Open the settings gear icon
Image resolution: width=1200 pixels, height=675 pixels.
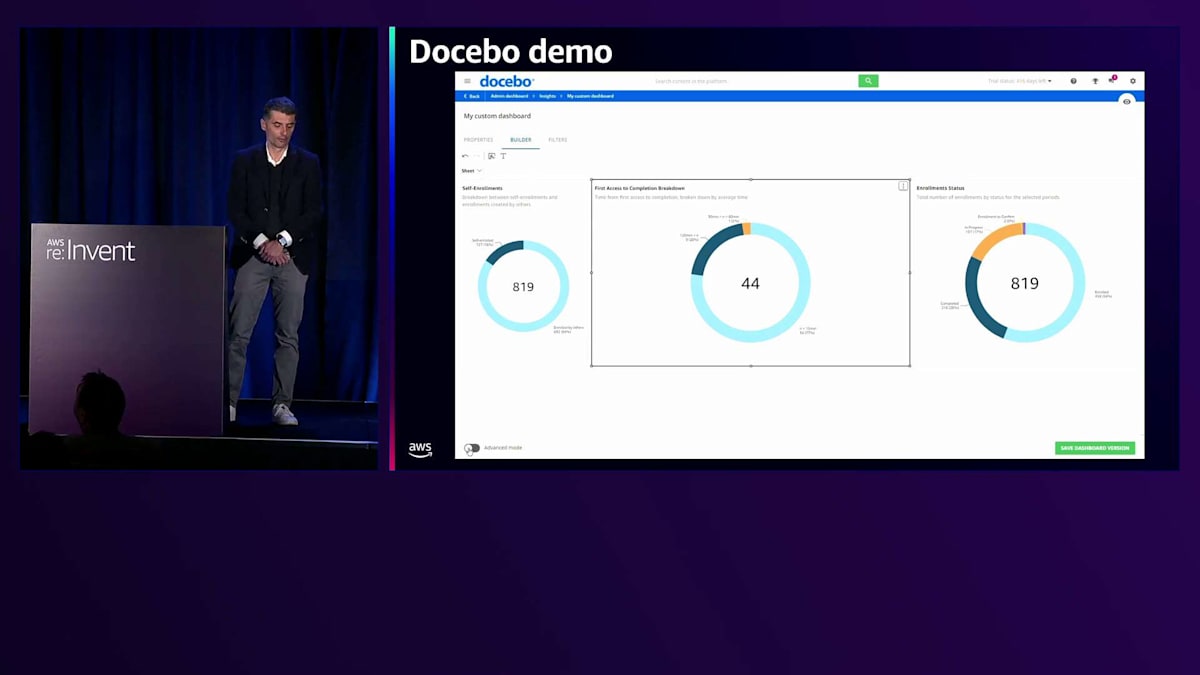(1133, 81)
